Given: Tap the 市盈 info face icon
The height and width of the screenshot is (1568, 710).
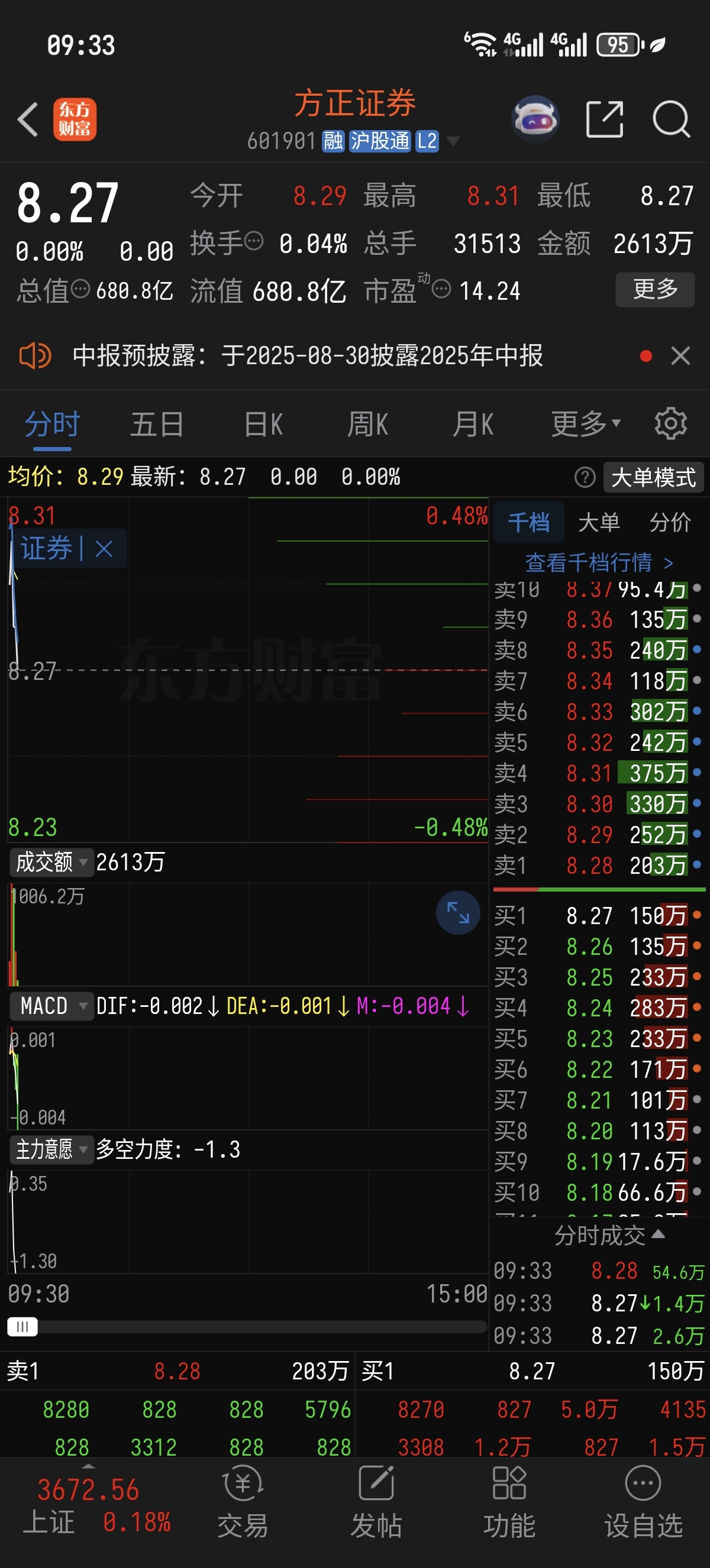Looking at the screenshot, I should [x=441, y=289].
